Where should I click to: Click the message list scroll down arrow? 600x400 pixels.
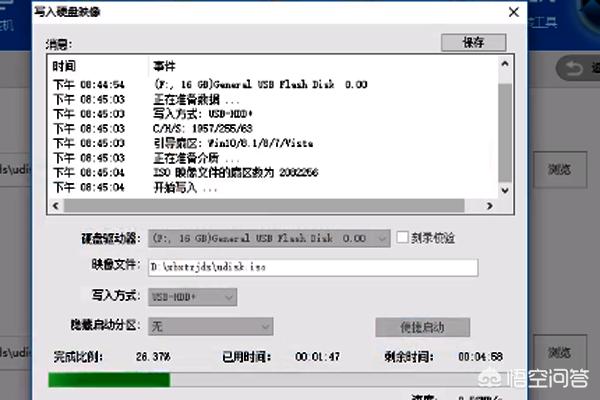[505, 190]
